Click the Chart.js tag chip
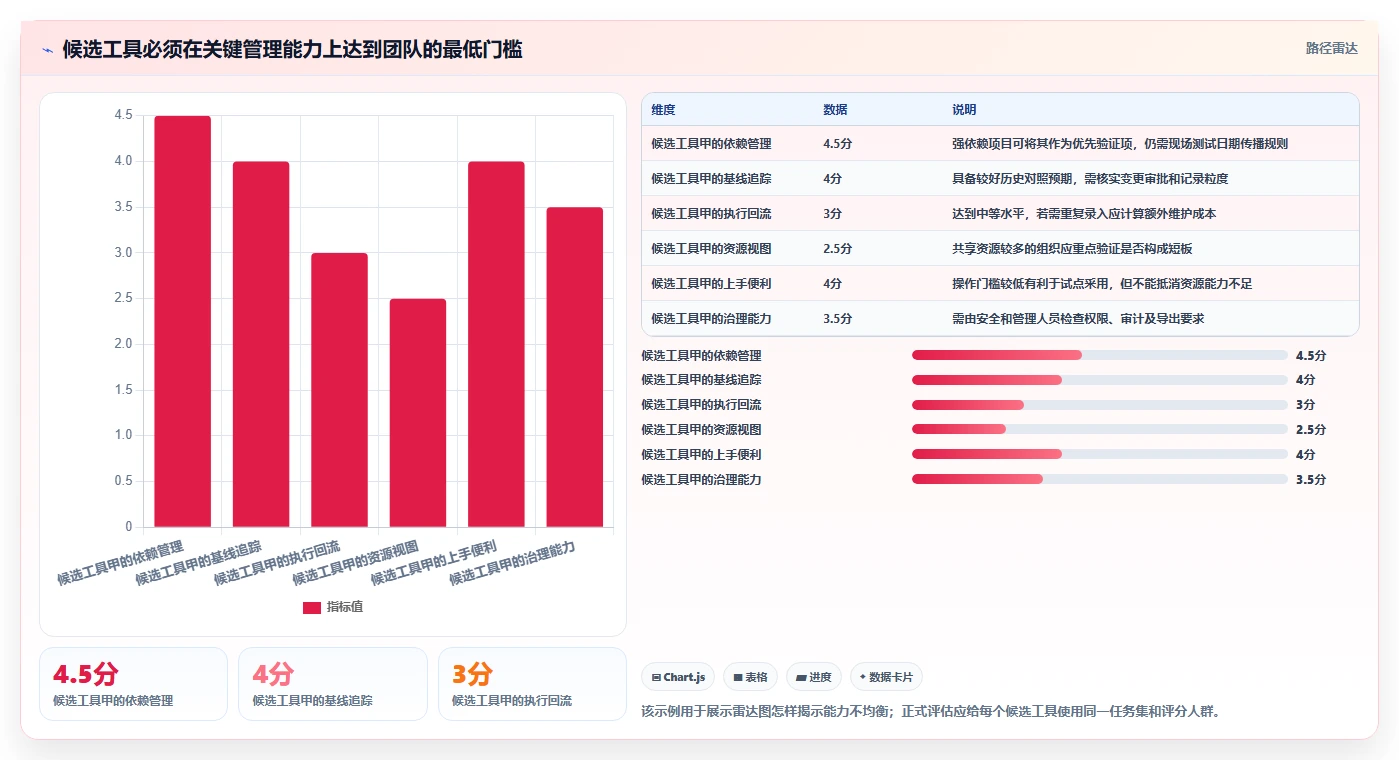 pos(678,677)
